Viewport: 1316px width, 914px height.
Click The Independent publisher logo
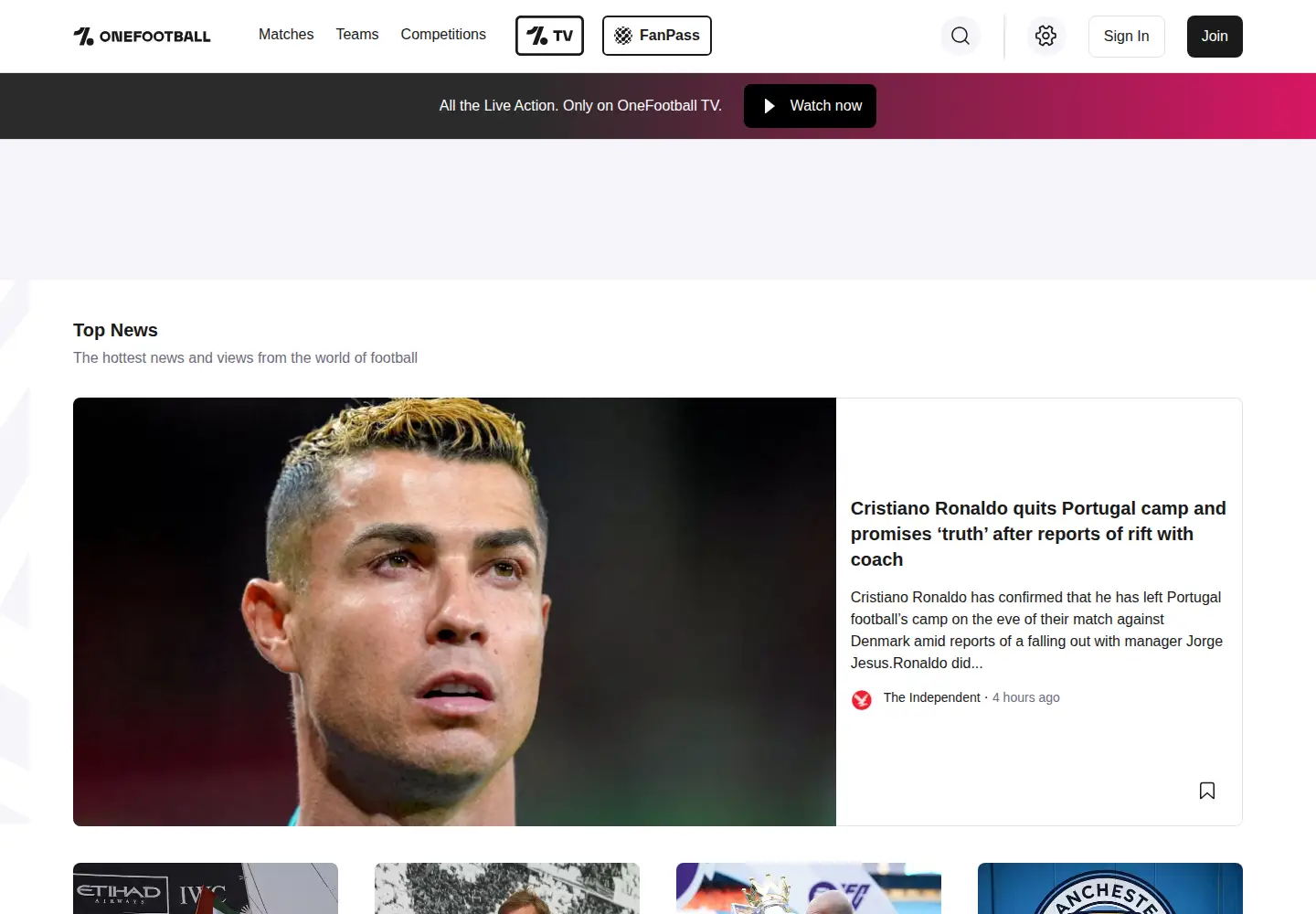tap(862, 699)
